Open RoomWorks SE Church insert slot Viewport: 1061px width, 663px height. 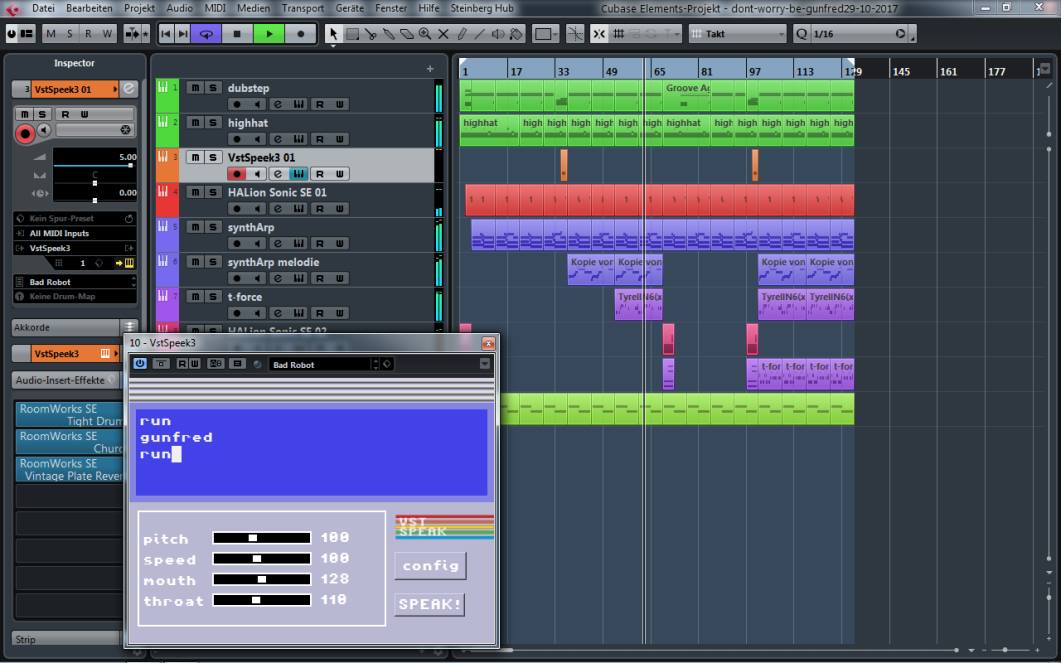pos(70,442)
